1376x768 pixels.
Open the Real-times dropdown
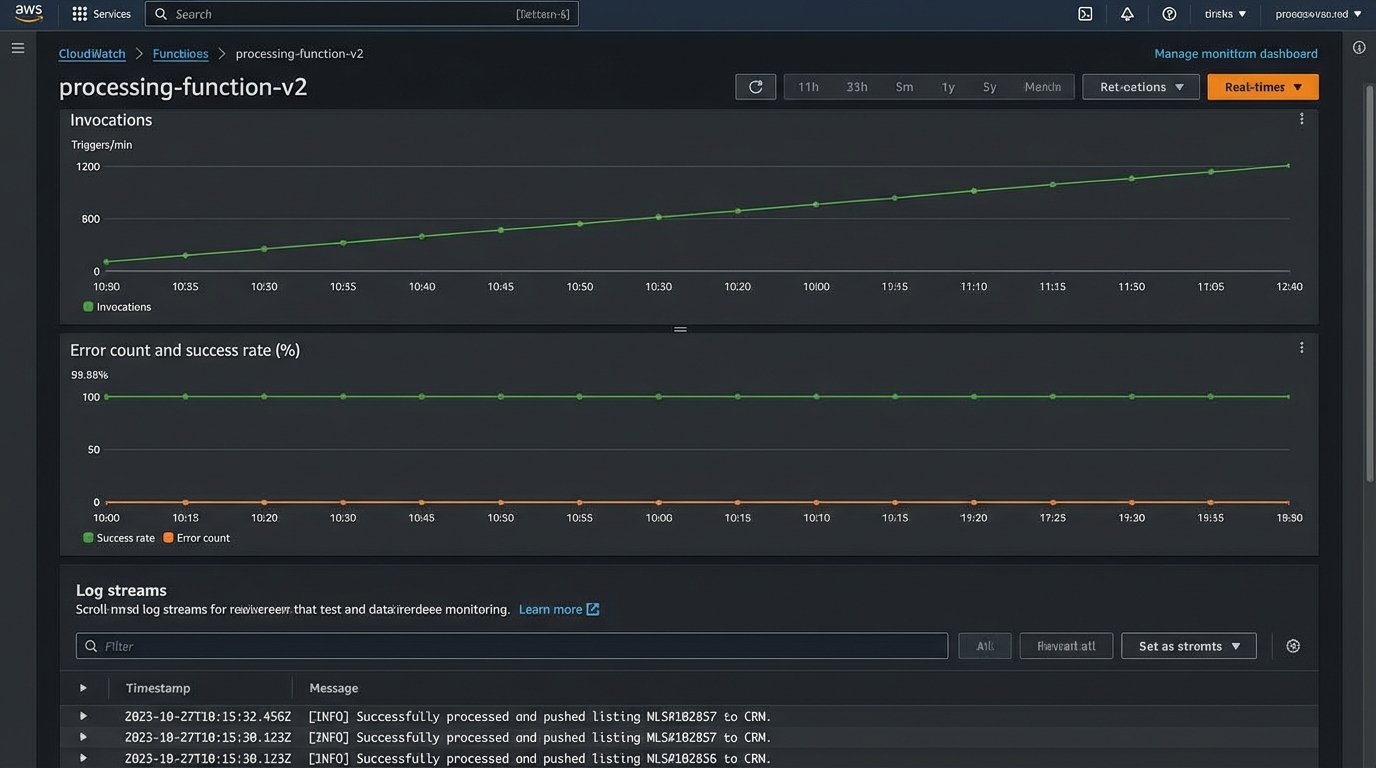click(x=1262, y=87)
